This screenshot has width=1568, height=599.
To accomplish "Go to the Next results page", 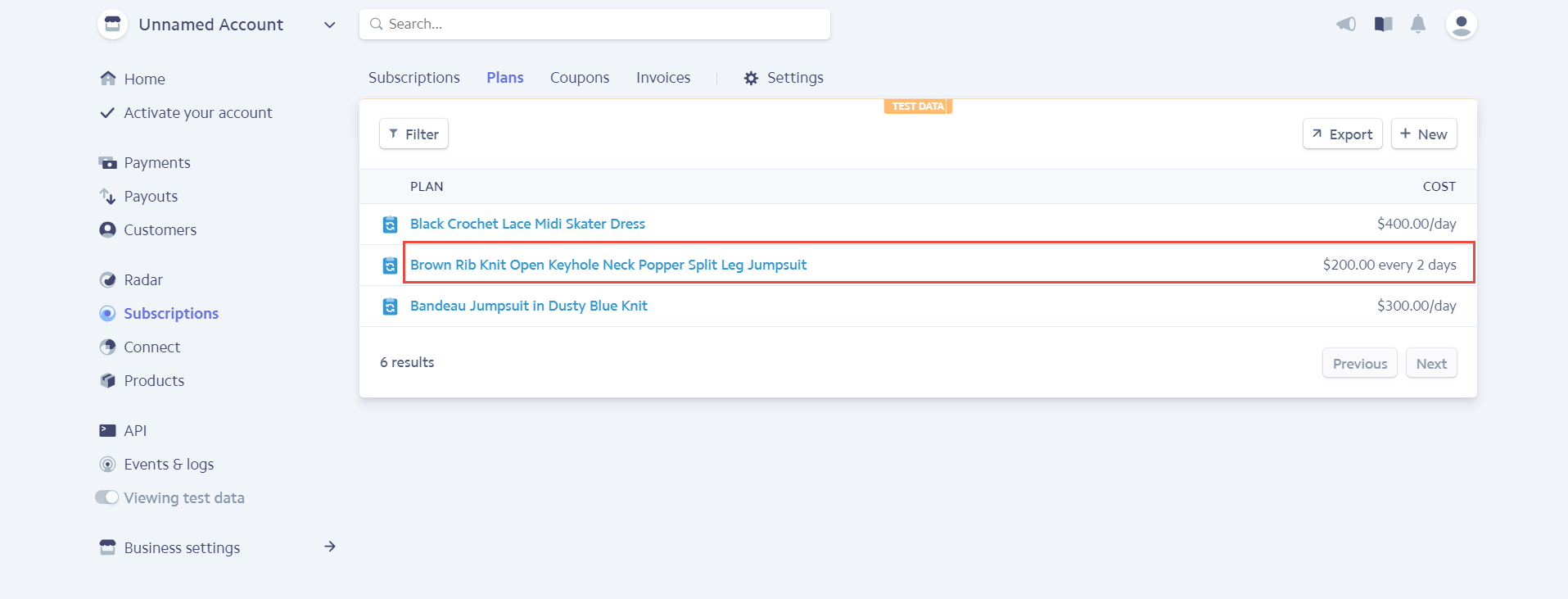I will coord(1430,364).
